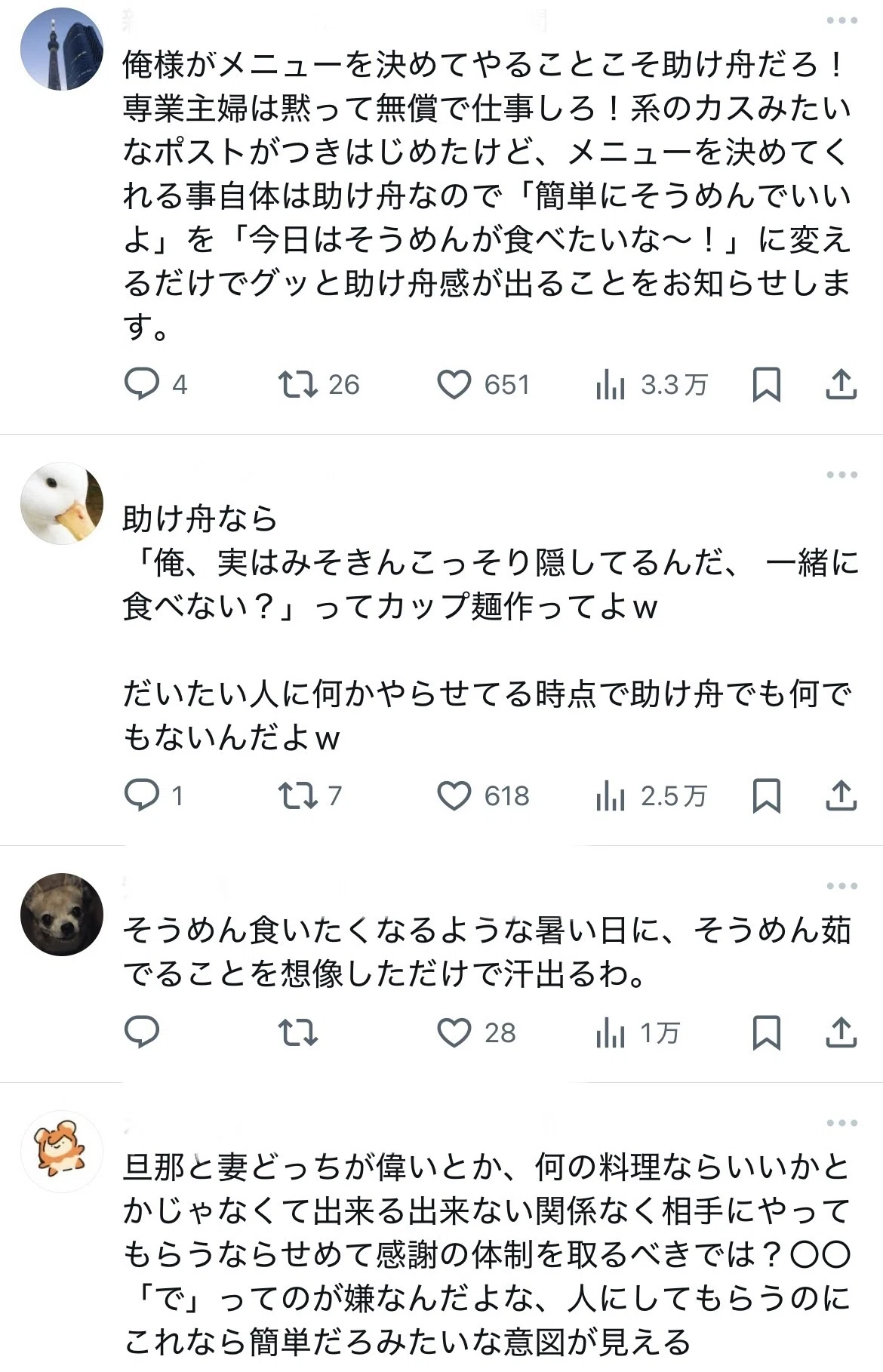The width and height of the screenshot is (883, 1372).
Task: Open more options on the duck user's post
Action: (x=841, y=475)
